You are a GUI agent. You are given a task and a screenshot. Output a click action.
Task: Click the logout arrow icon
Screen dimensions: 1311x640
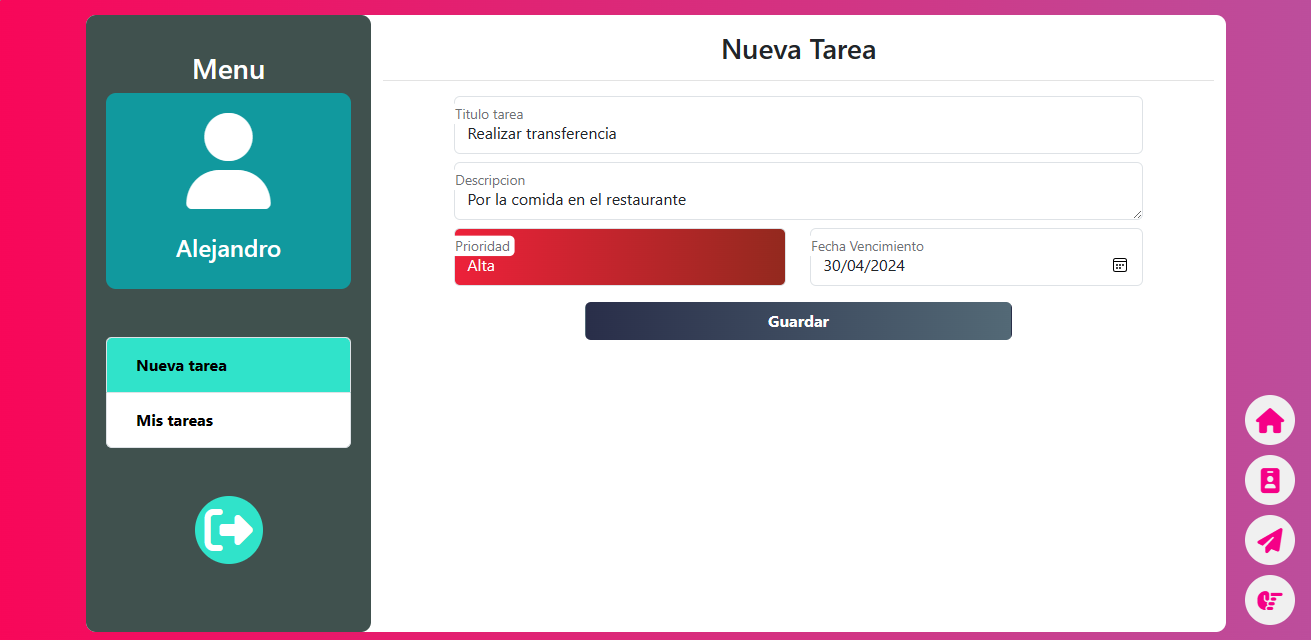tap(228, 530)
